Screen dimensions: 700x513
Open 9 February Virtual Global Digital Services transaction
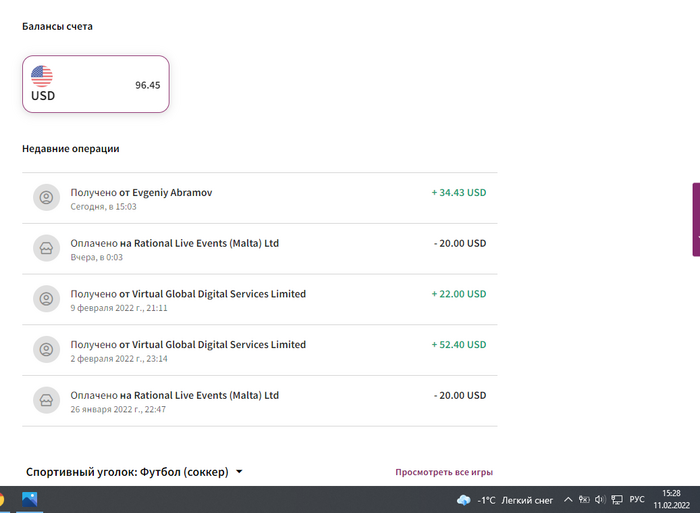point(259,300)
